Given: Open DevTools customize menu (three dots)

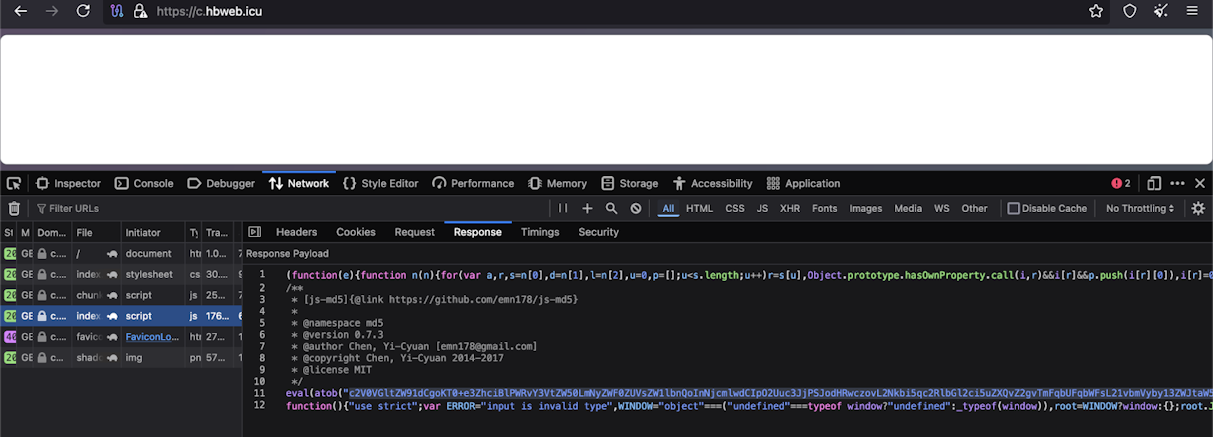Looking at the screenshot, I should 1177,184.
